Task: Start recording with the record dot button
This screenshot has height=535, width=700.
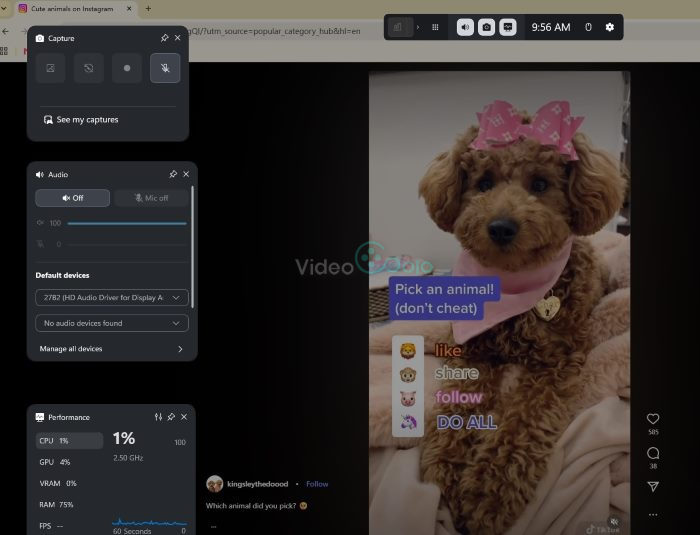Action: coord(127,68)
